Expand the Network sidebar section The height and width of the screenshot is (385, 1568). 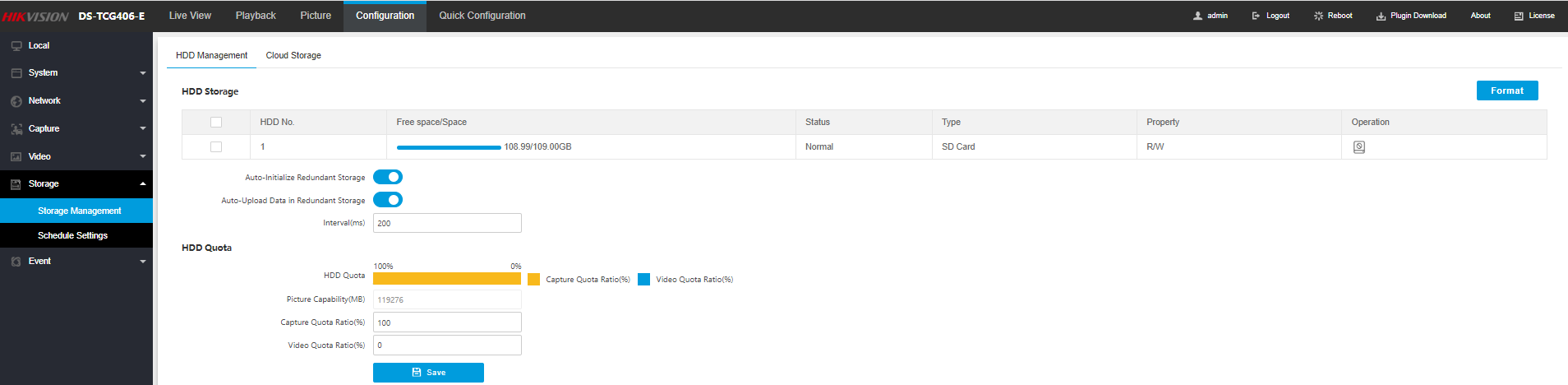coord(76,101)
